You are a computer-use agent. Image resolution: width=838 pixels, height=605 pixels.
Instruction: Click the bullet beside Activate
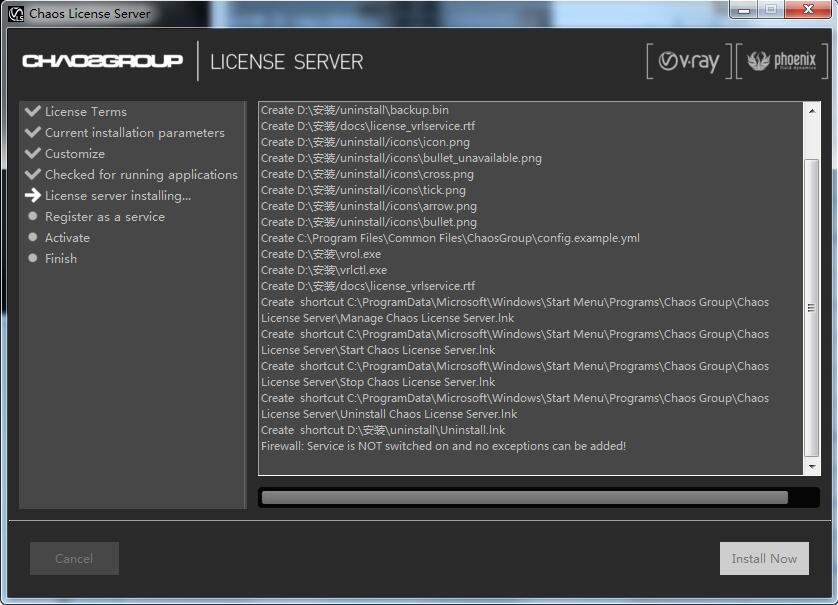(x=33, y=237)
